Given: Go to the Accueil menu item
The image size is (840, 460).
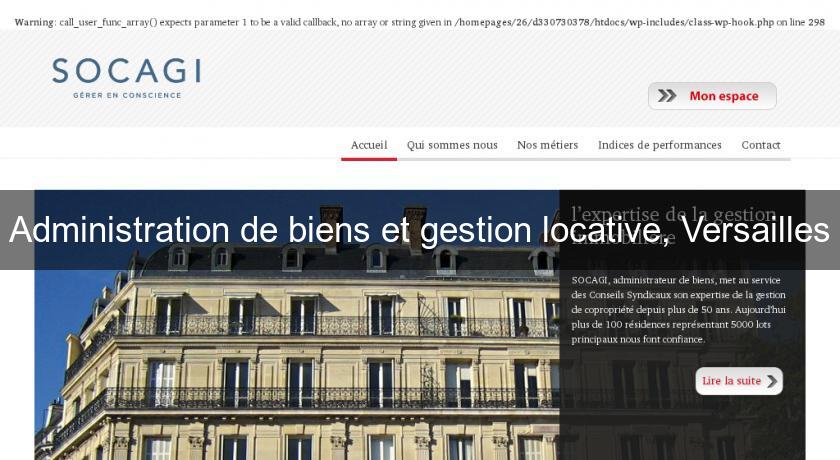Looking at the screenshot, I should tap(369, 145).
